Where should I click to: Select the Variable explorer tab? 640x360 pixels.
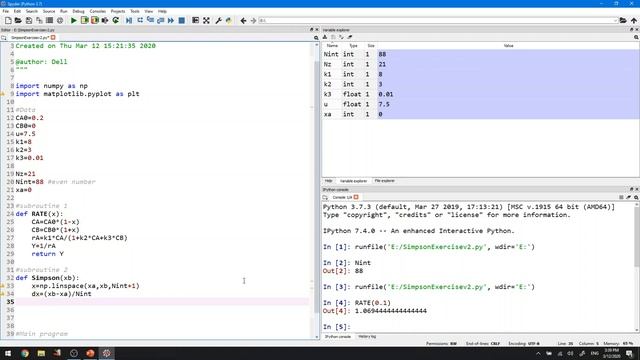pos(353,181)
